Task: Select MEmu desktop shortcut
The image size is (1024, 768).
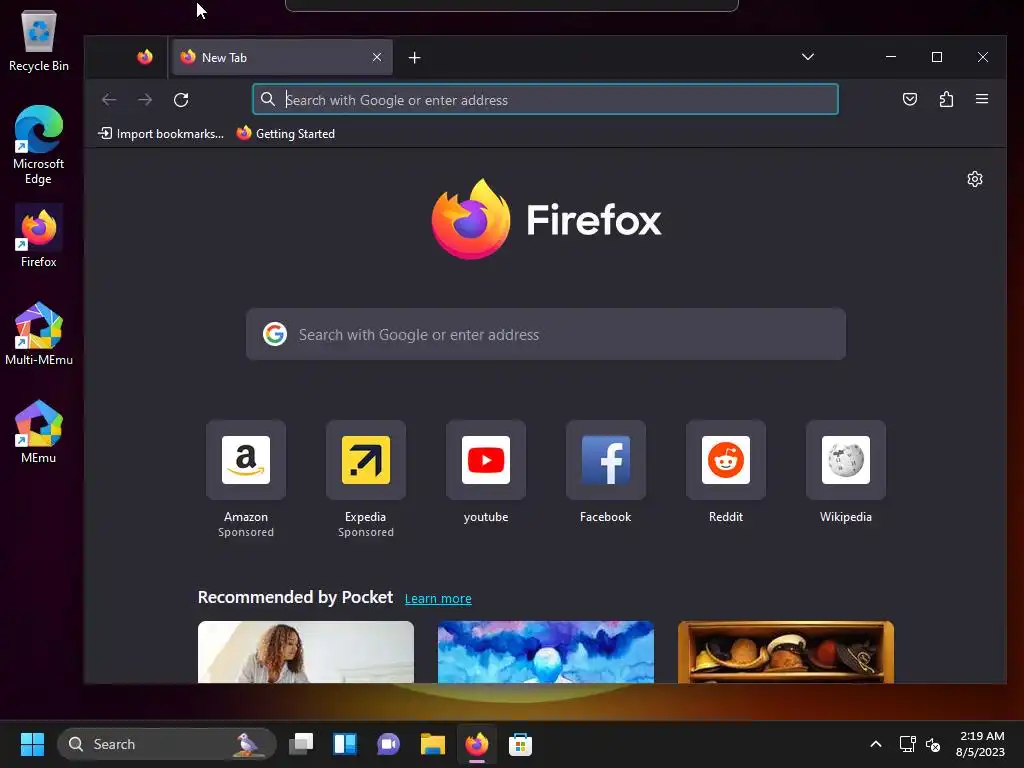Action: pos(39,432)
